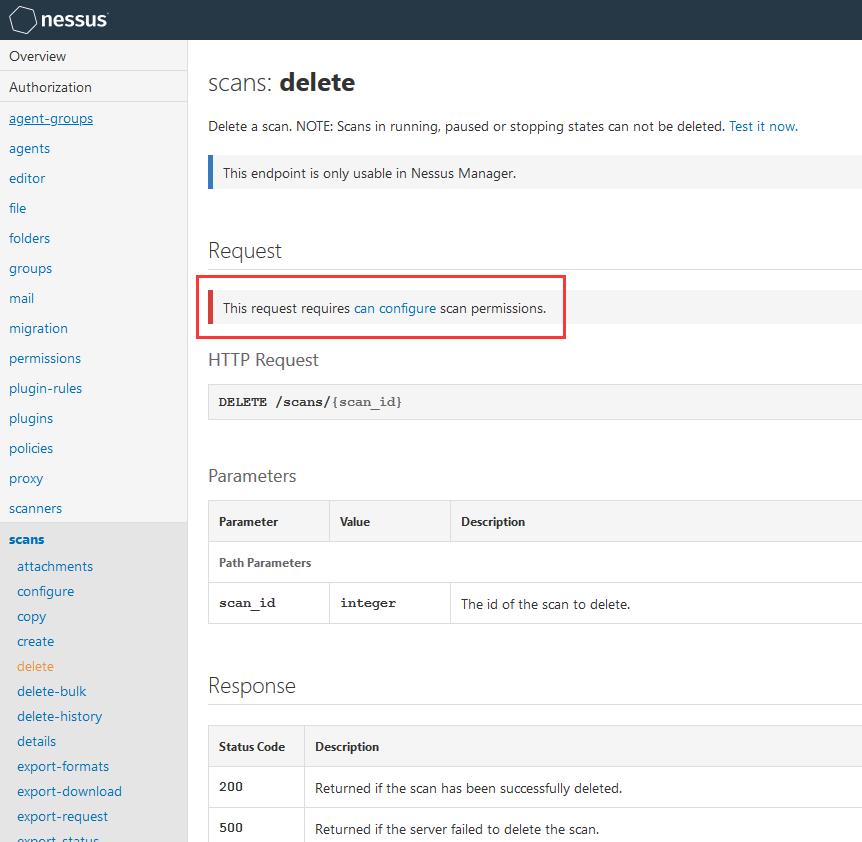Open the scanners section
The width and height of the screenshot is (862, 842).
[35, 508]
